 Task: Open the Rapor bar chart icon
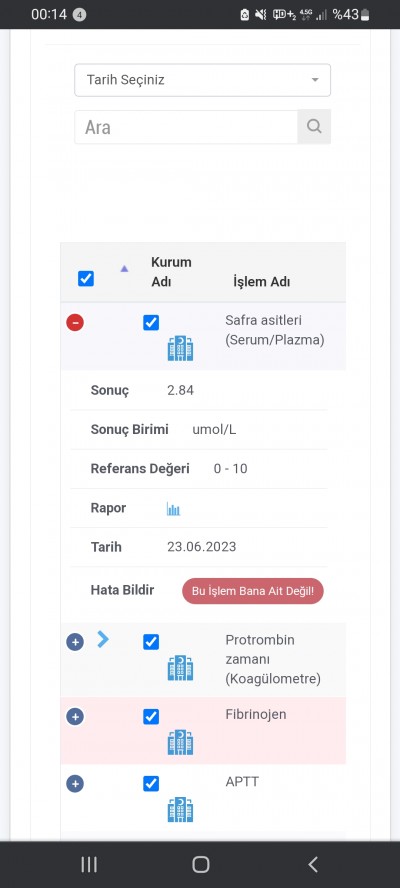(173, 509)
